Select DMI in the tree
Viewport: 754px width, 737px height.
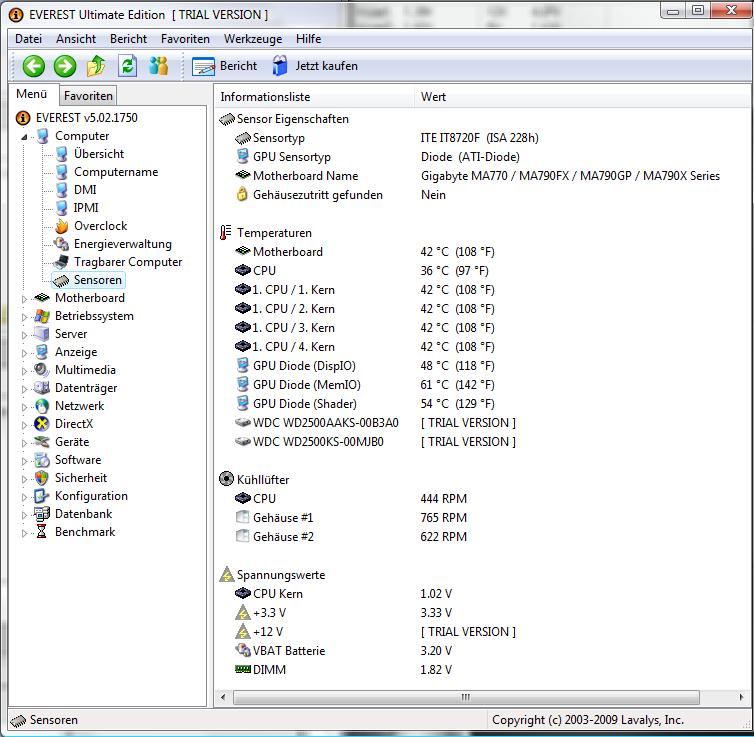[x=85, y=190]
